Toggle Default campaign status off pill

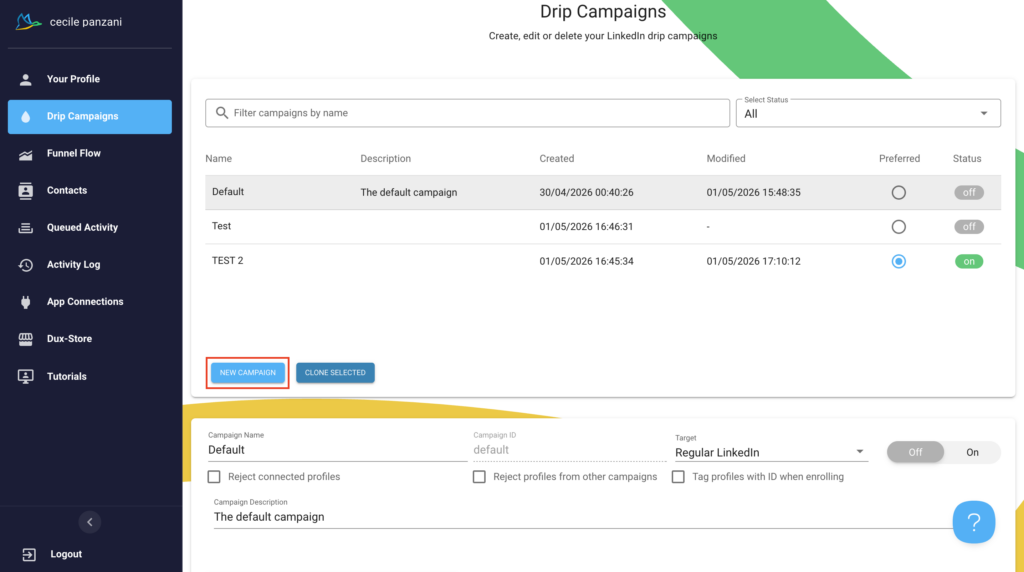pos(968,193)
